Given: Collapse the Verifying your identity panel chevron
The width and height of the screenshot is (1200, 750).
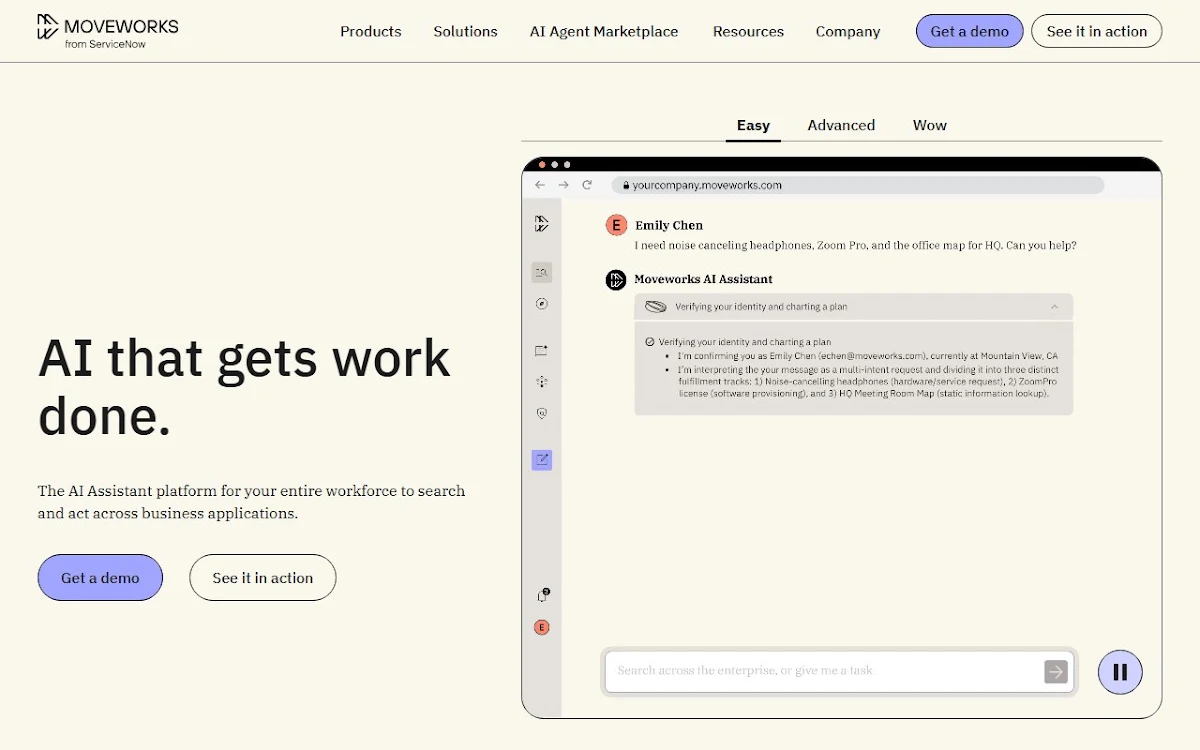Looking at the screenshot, I should pos(1054,307).
